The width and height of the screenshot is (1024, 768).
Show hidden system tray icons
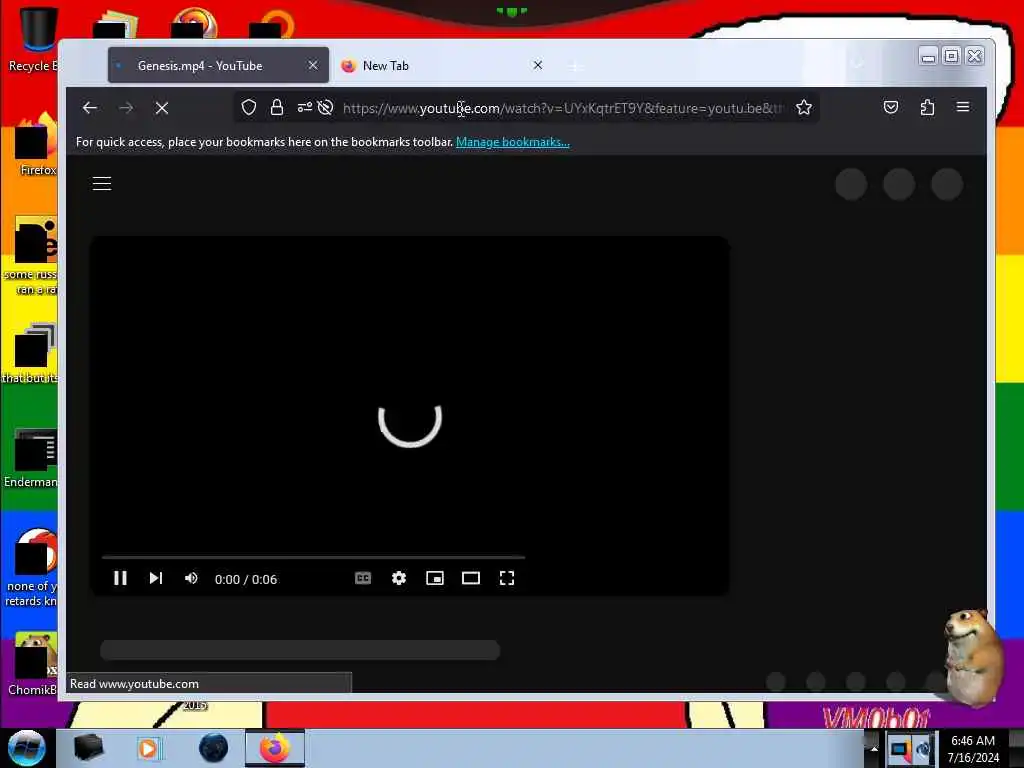pos(874,748)
